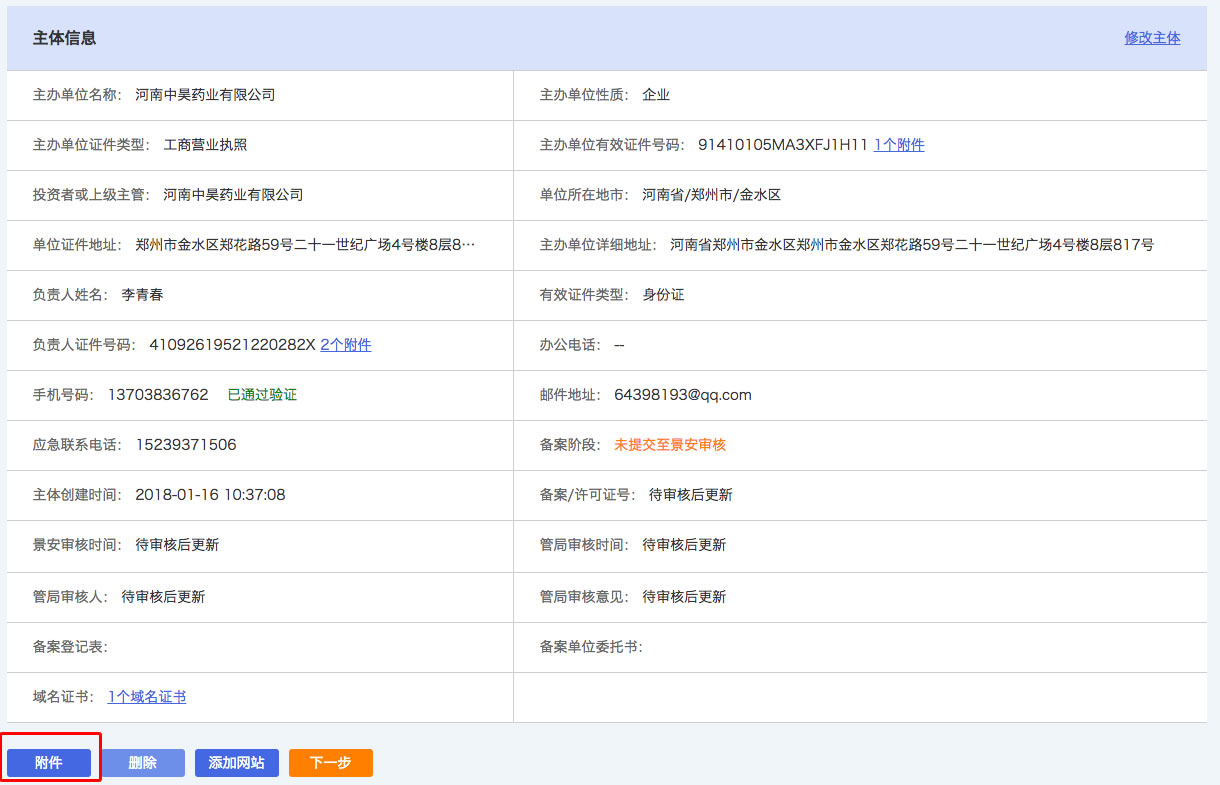The width and height of the screenshot is (1220, 785).
Task: Click the 主办单位详细地址 full address value
Action: pyautogui.click(x=911, y=245)
